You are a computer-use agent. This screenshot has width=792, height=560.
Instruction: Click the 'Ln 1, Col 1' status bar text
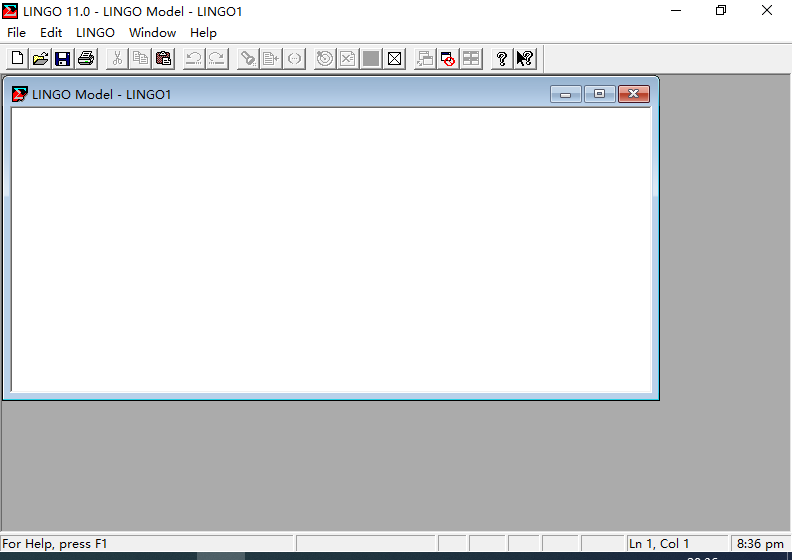(x=659, y=544)
